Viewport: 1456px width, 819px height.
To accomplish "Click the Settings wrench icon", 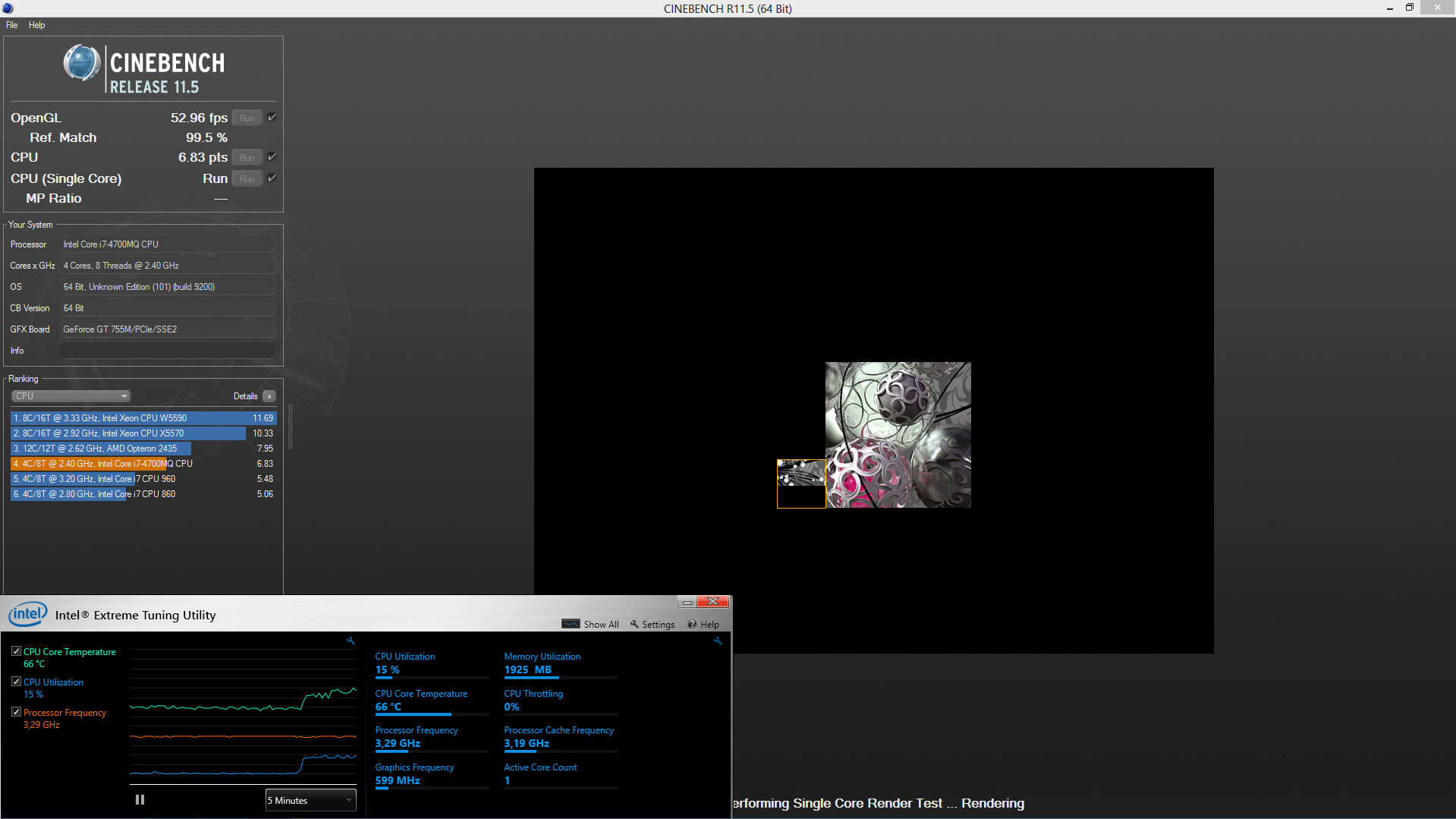I will pyautogui.click(x=634, y=624).
